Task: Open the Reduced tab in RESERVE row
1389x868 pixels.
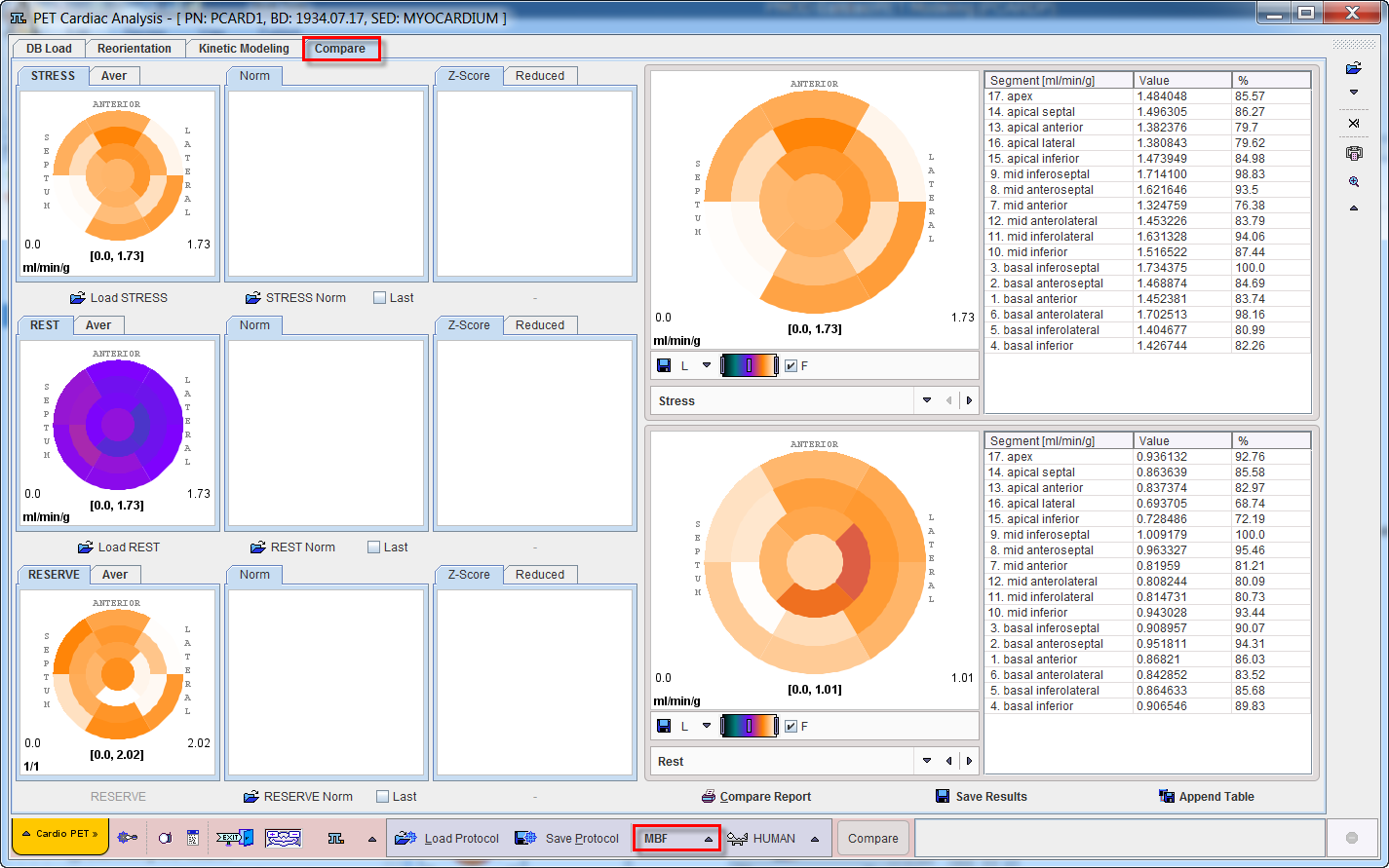Action: pos(540,575)
